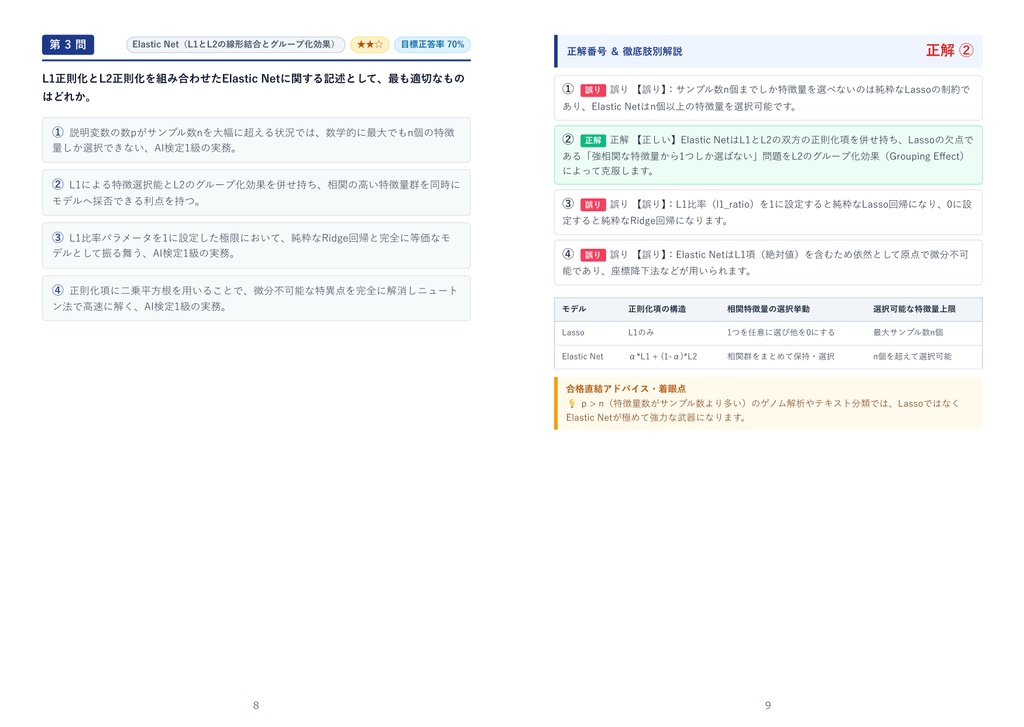Click the circled ③ in the explanation list
The image size is (1024, 727).
568,204
